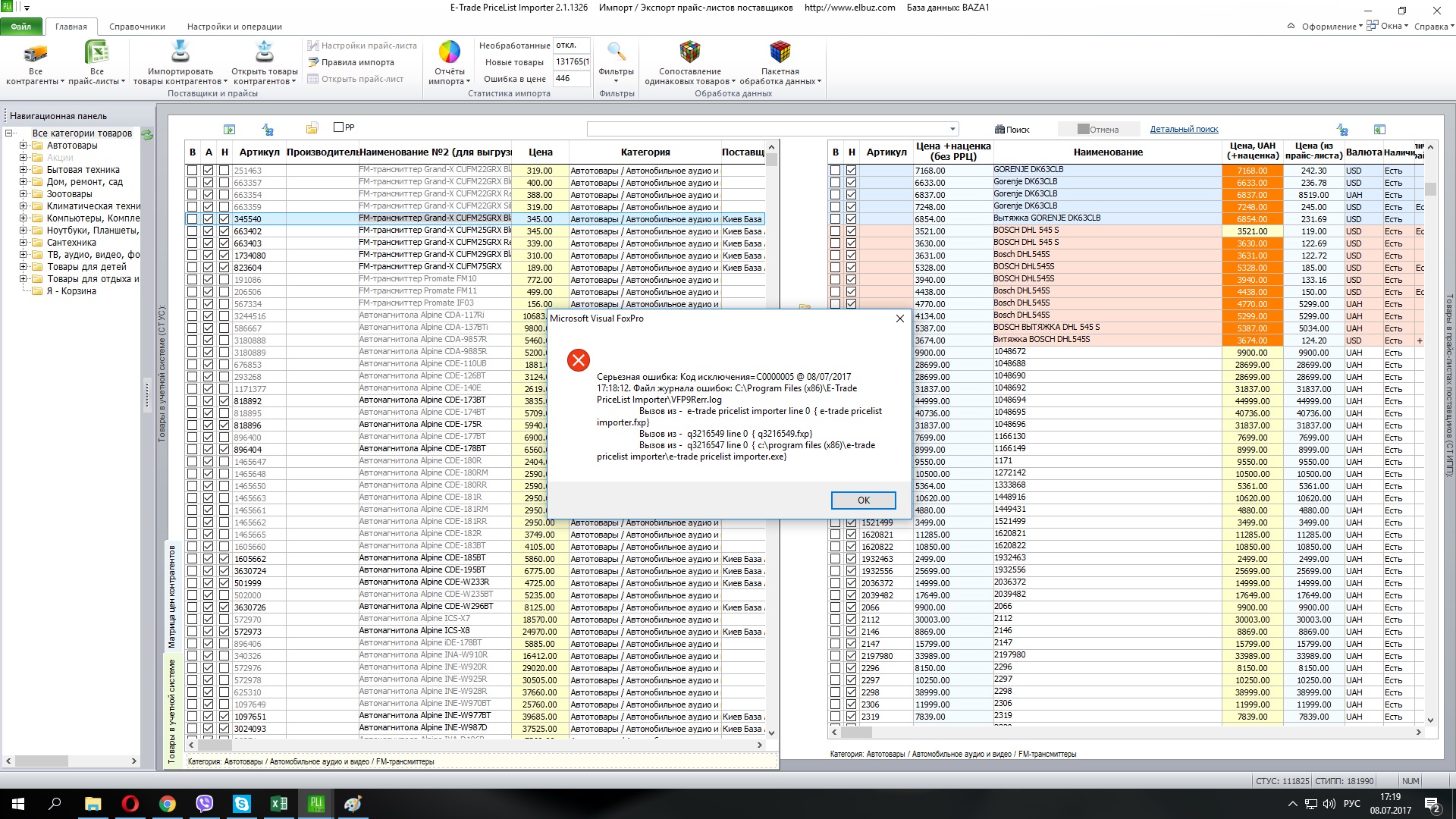The height and width of the screenshot is (819, 1456).
Task: Click OK in FoxPro error dialog
Action: click(863, 500)
